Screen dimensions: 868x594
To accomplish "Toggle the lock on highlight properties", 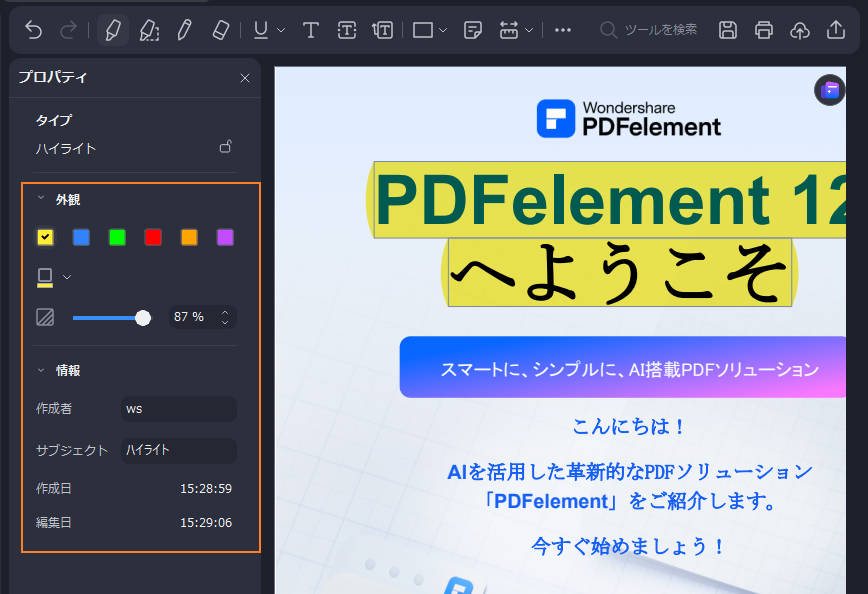I will [x=225, y=146].
